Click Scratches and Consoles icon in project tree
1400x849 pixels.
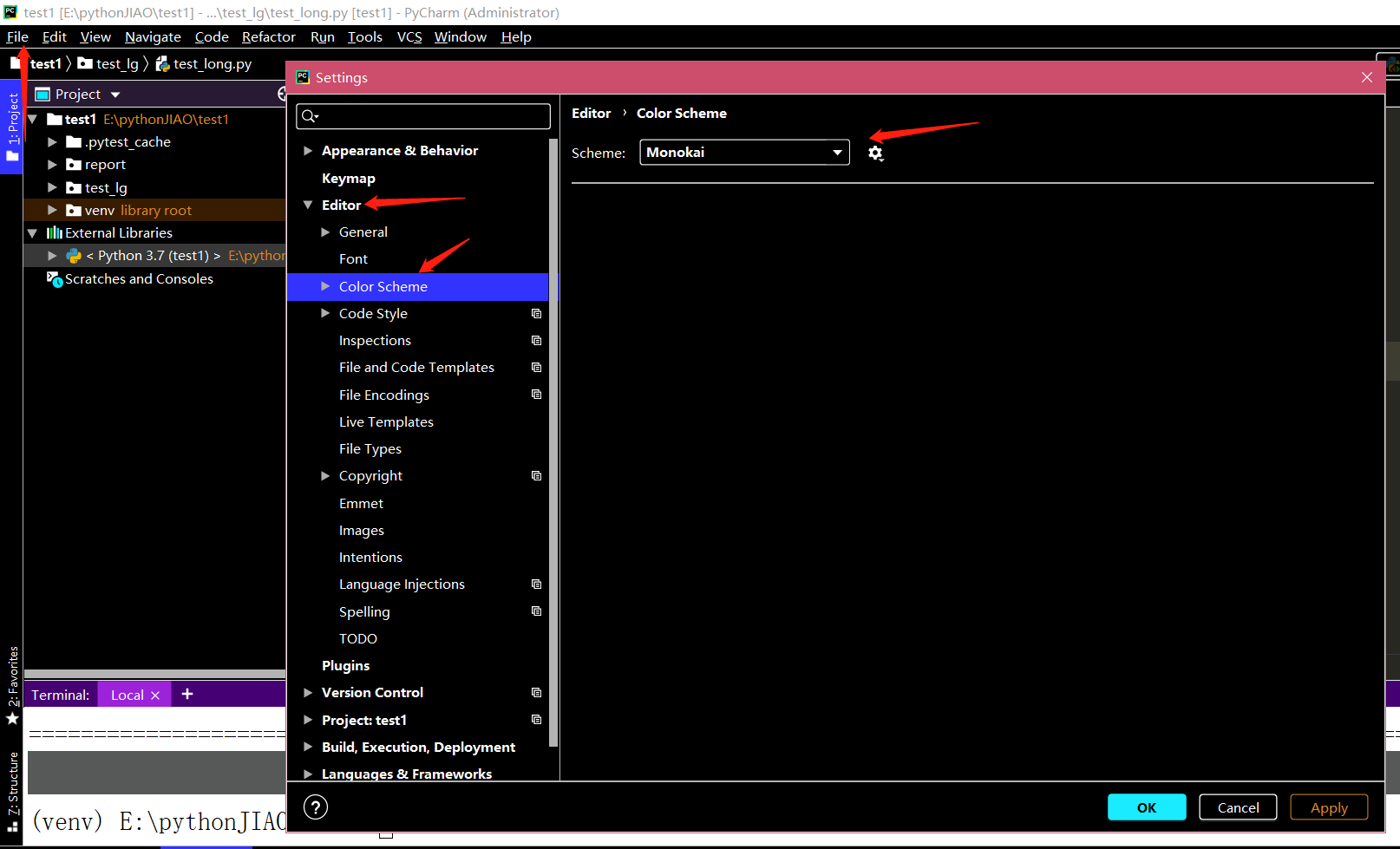pyautogui.click(x=55, y=279)
